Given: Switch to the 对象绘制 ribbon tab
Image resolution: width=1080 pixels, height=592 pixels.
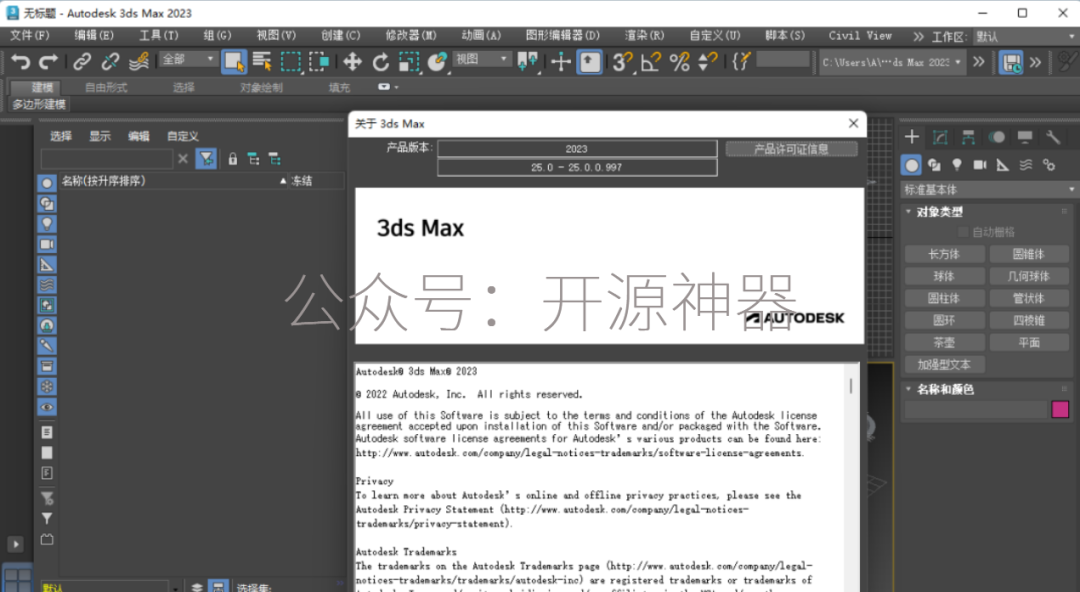Looking at the screenshot, I should [x=261, y=88].
